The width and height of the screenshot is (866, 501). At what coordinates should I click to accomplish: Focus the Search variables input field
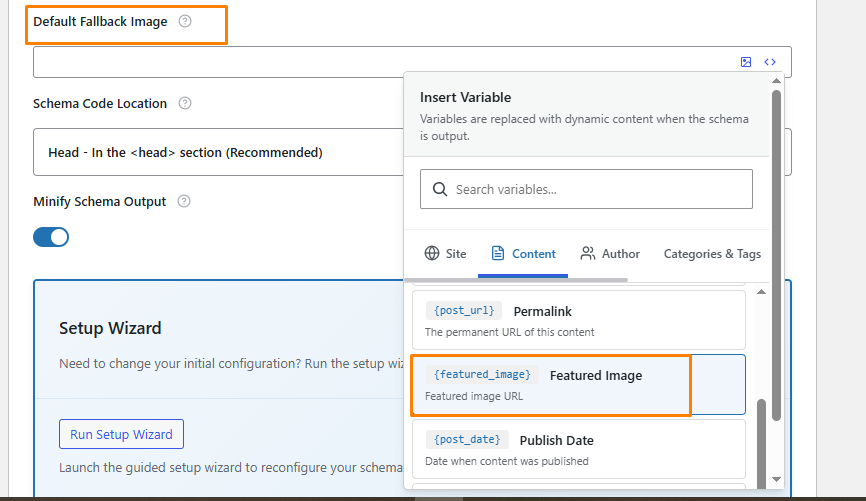click(600, 189)
